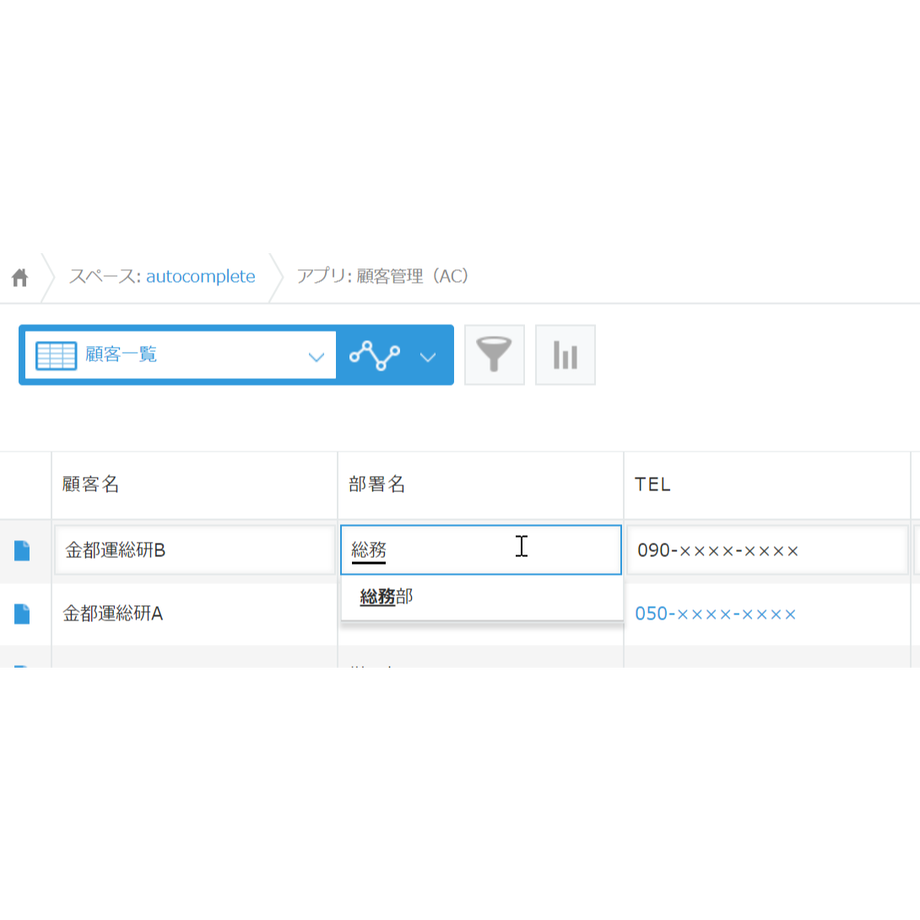This screenshot has height=920, width=920.
Task: Click the 部署名 input containing 総務
Action: point(481,550)
